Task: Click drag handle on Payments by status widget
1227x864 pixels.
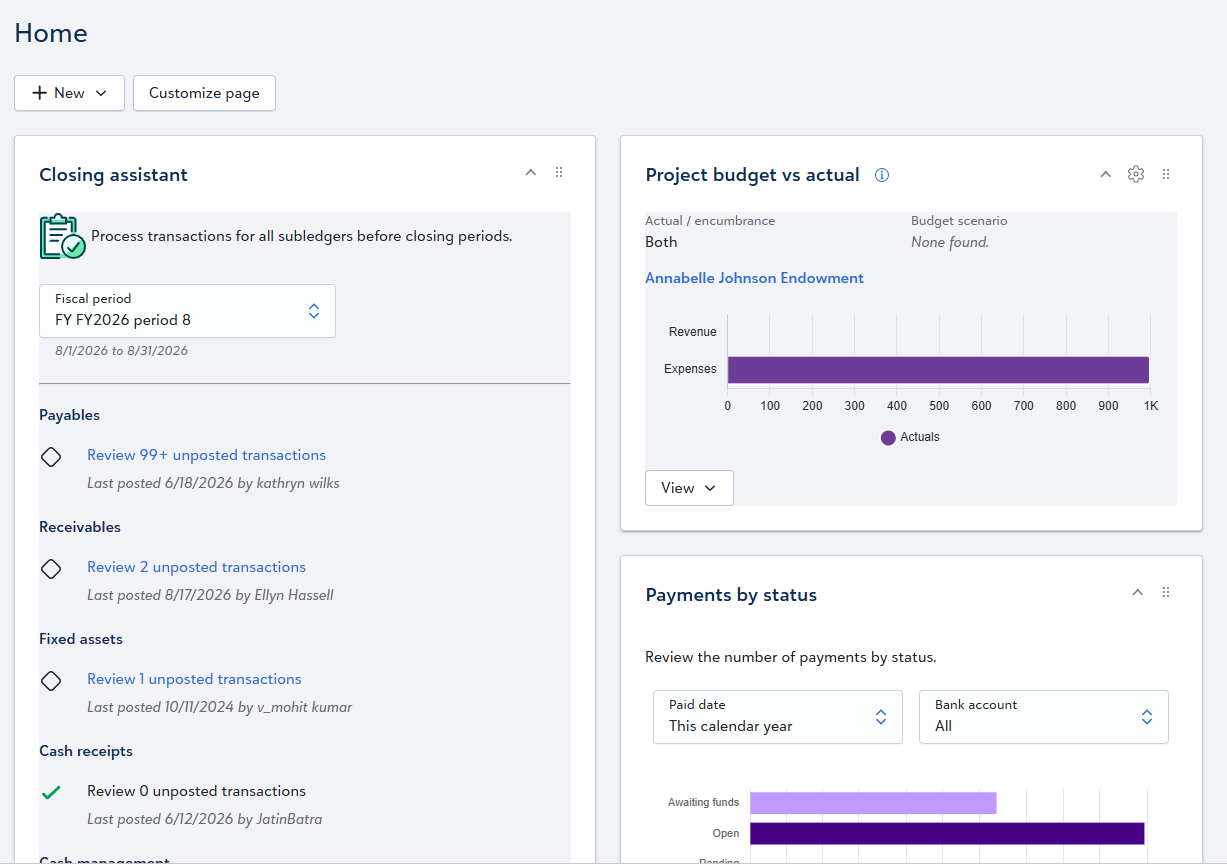Action: pos(1166,593)
